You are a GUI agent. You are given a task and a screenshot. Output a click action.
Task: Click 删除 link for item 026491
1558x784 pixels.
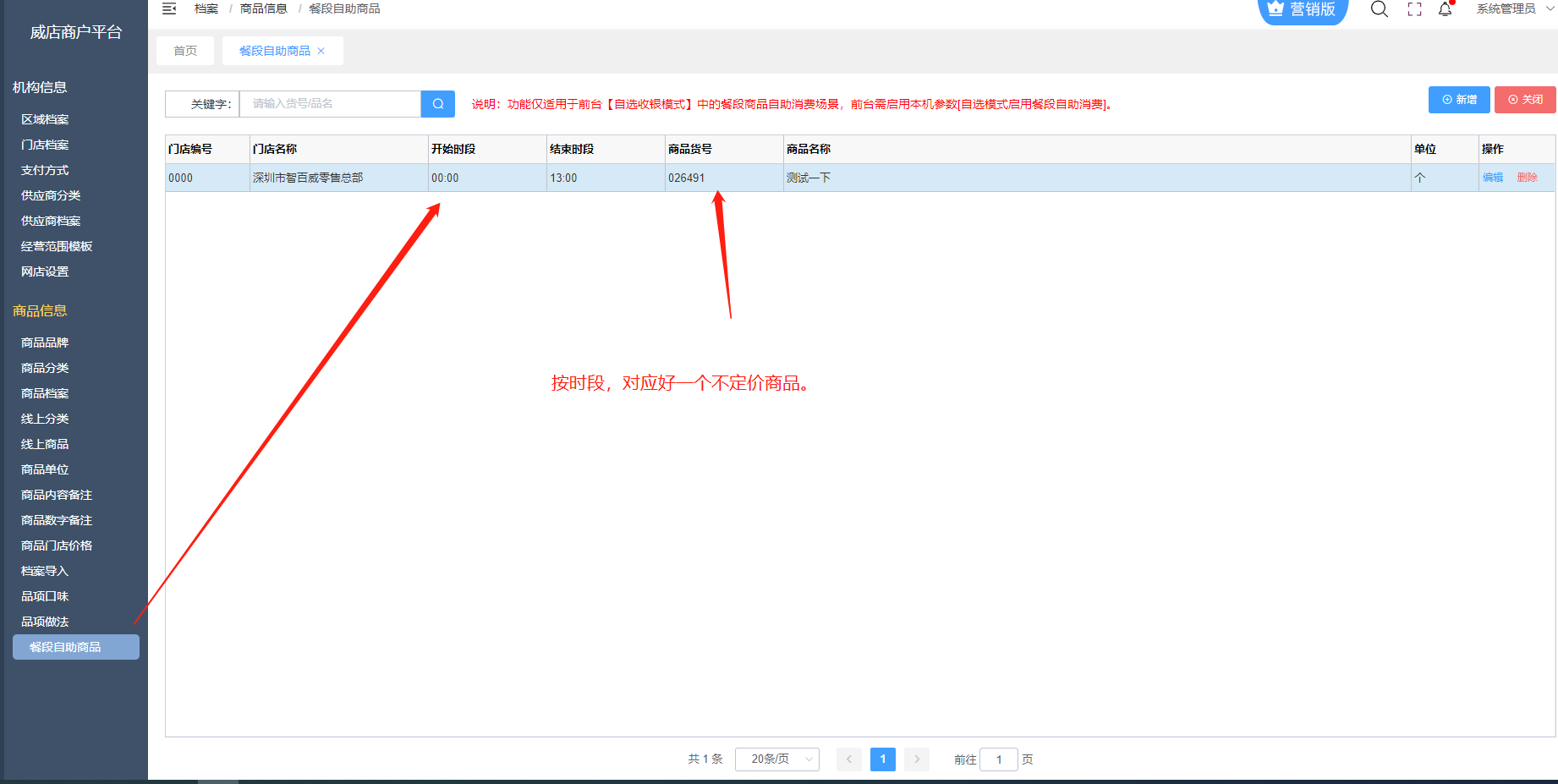[x=1527, y=178]
